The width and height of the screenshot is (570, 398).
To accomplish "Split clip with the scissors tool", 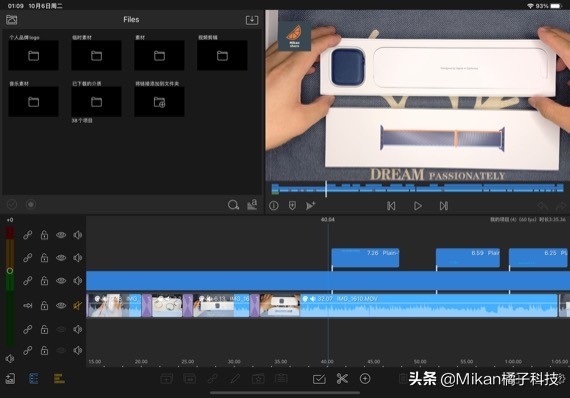I will point(342,379).
